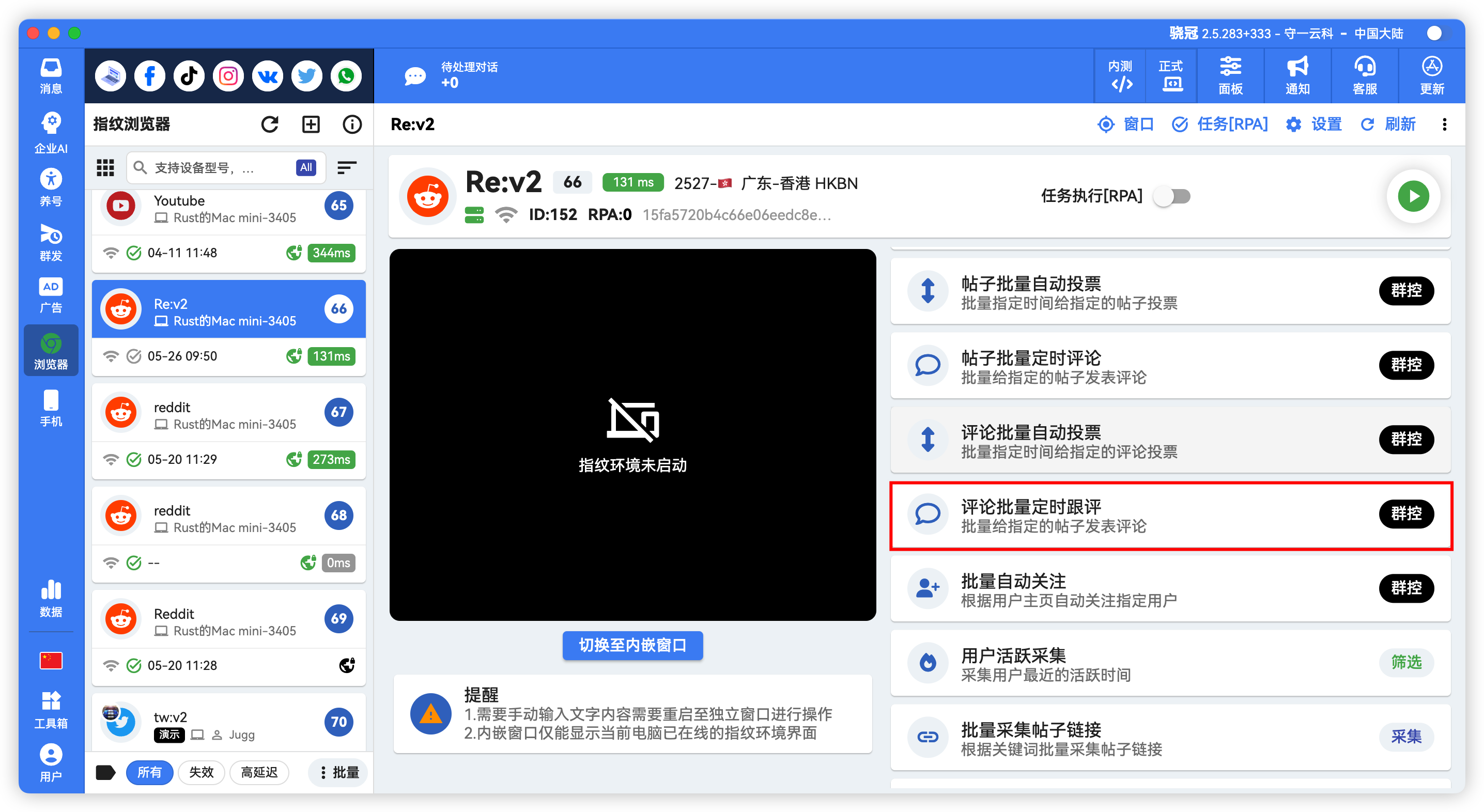Open the more options three-dot menu

tap(1444, 124)
